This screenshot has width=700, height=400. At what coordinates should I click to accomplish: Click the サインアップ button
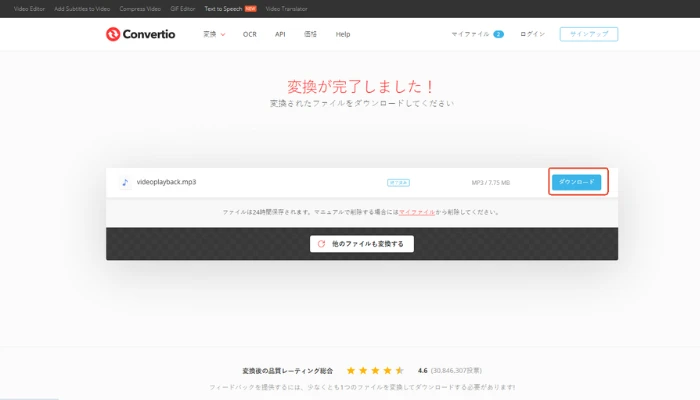tap(589, 34)
